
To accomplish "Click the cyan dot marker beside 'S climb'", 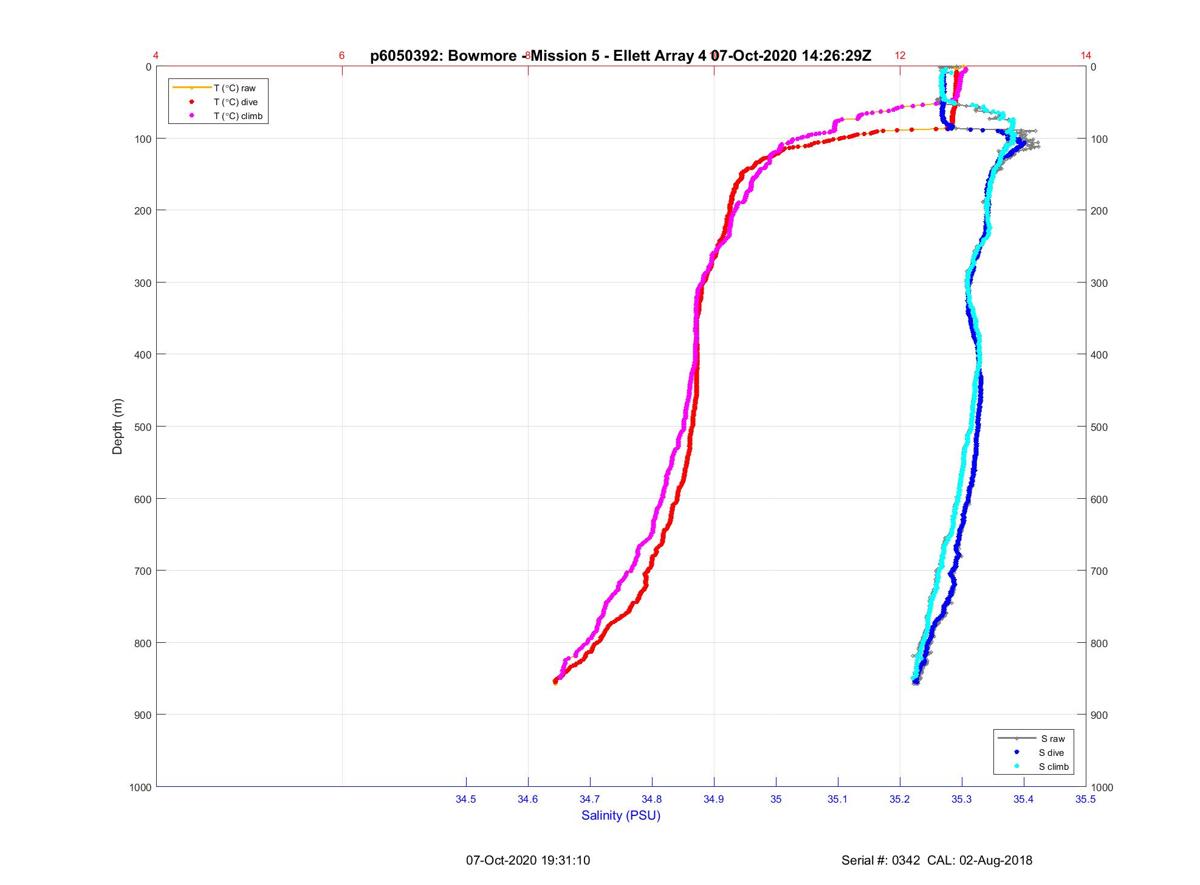I will point(1016,766).
